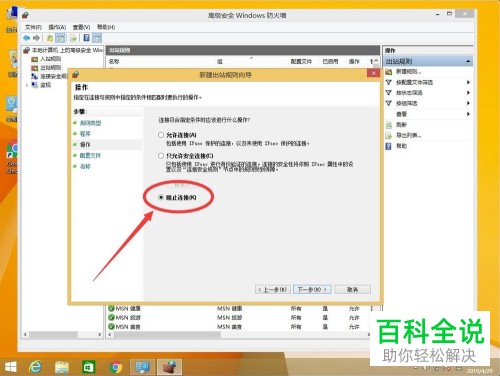
Task: Click the 刷新 refresh icon in actions pane
Action: (x=389, y=125)
